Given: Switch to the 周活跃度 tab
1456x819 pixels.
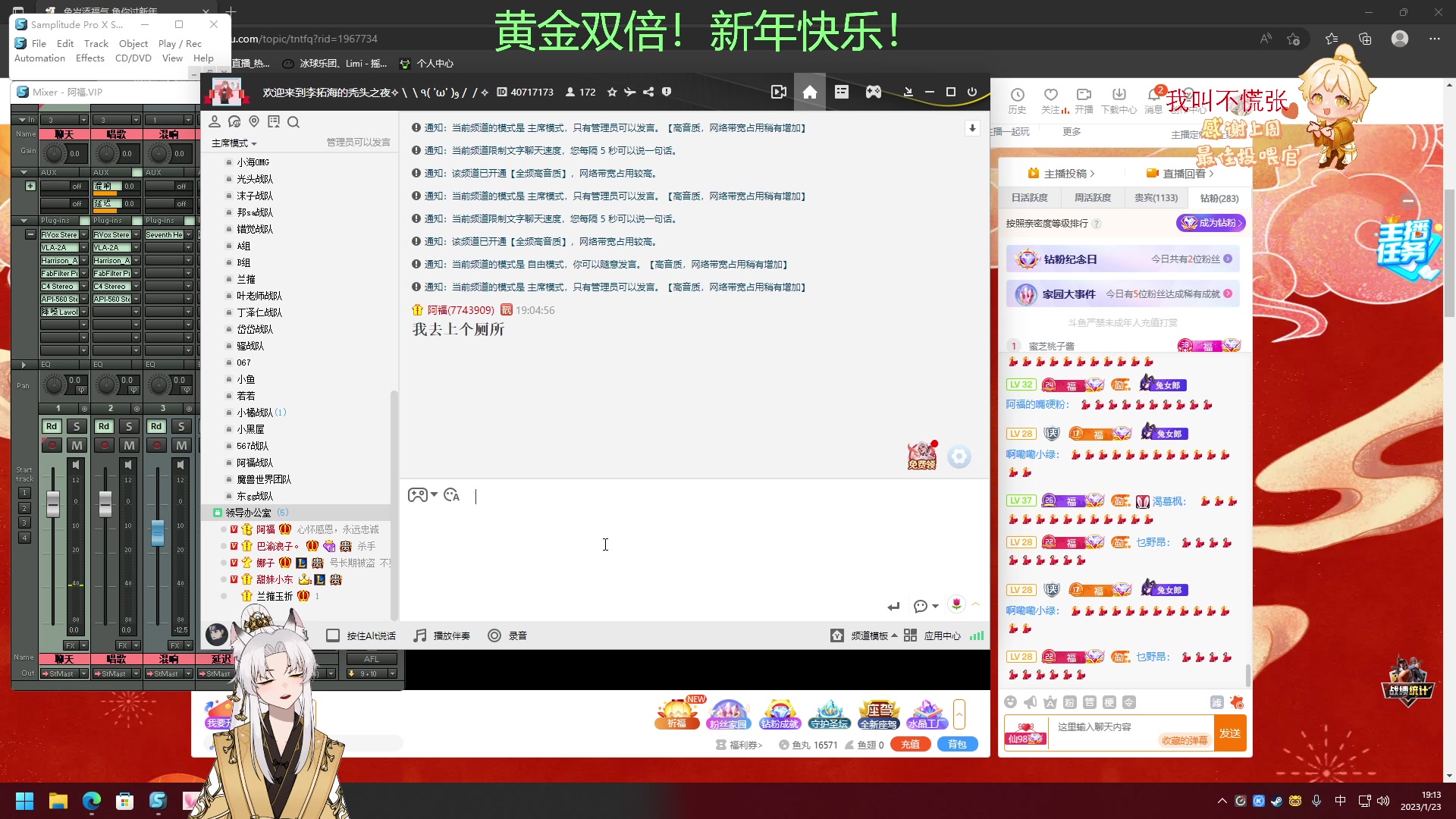Looking at the screenshot, I should 1093,198.
